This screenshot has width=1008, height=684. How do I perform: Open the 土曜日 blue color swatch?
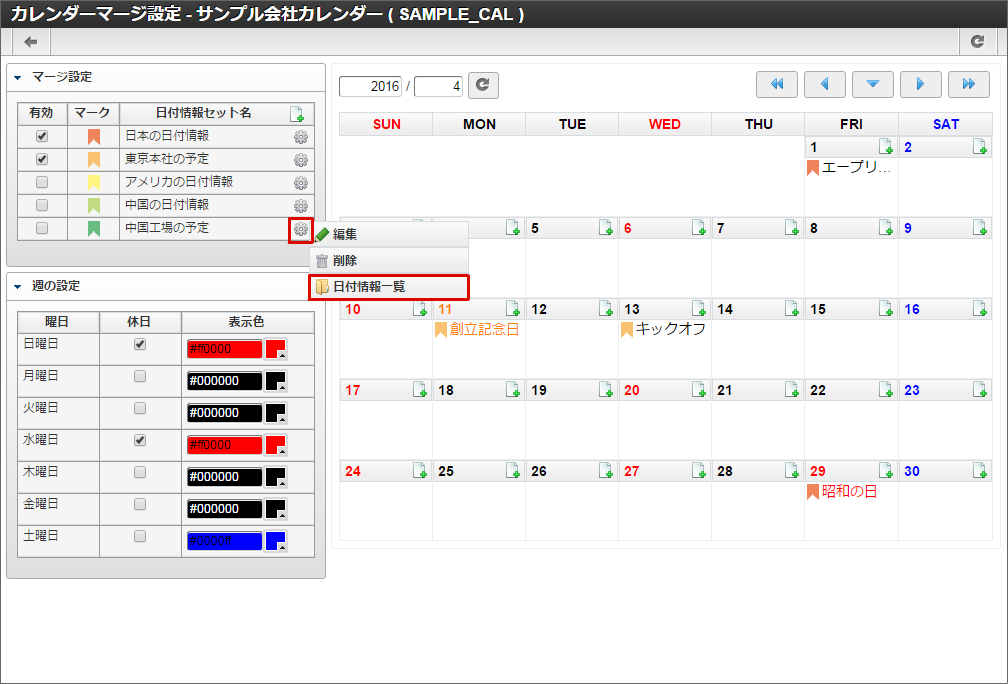click(x=276, y=541)
